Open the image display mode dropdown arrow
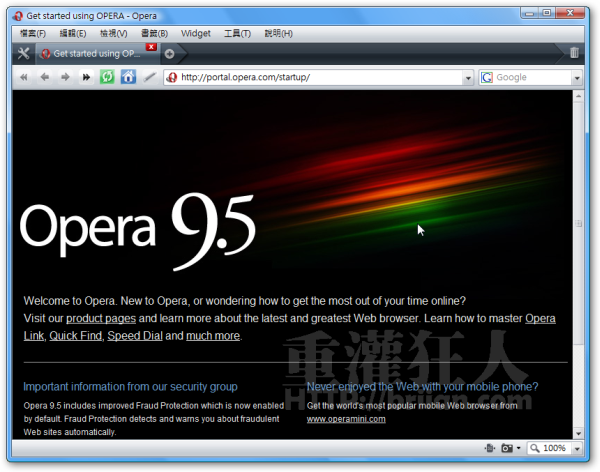The image size is (600, 472). [518, 448]
